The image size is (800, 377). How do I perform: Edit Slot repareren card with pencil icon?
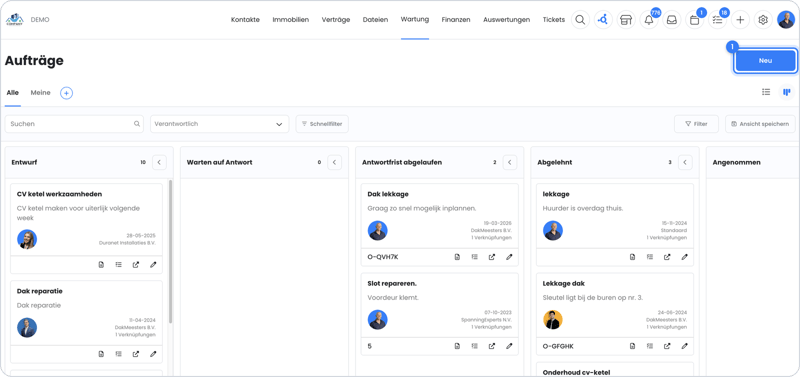509,346
